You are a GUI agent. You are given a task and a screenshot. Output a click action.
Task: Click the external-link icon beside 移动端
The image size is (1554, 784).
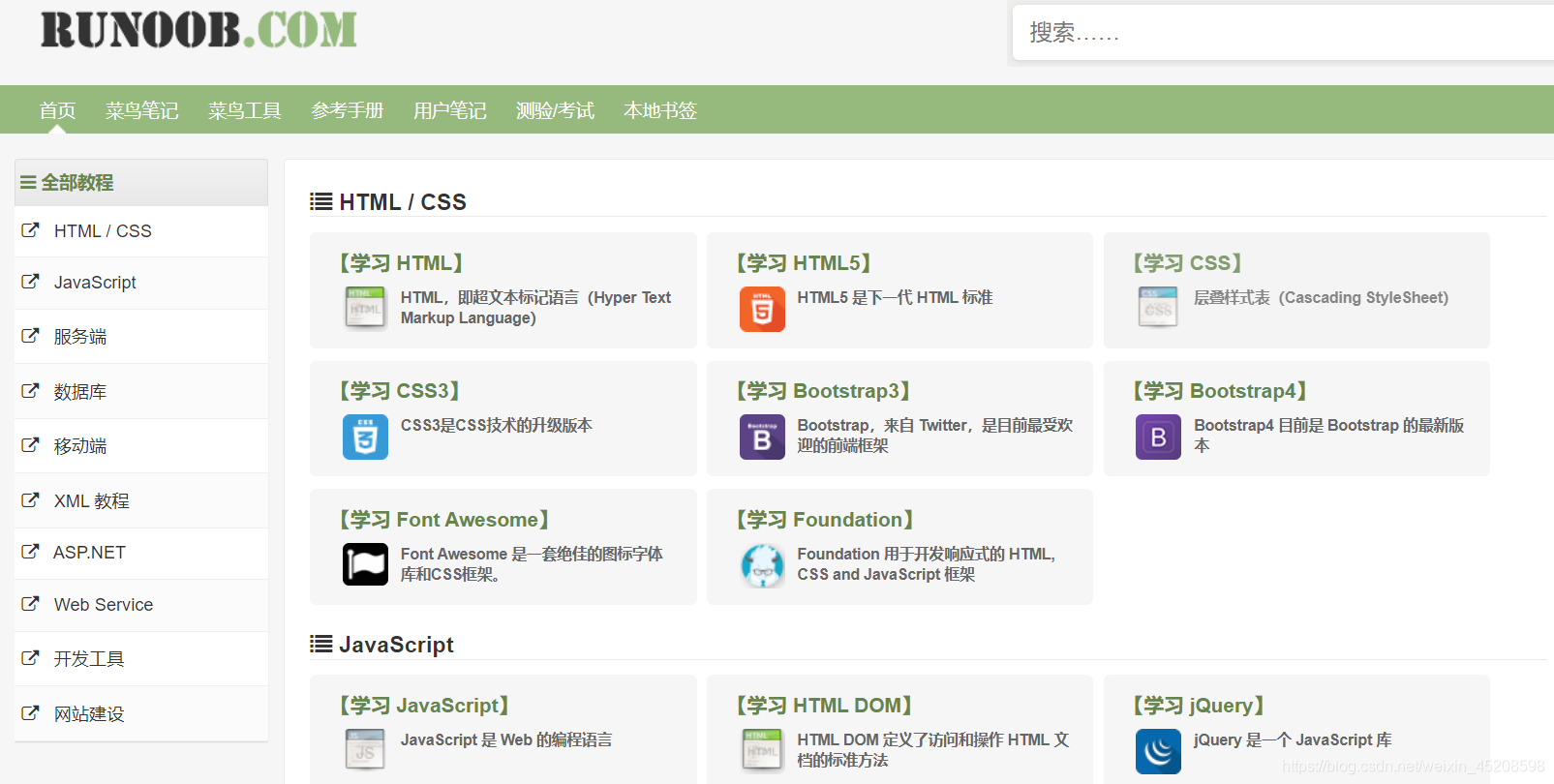31,445
